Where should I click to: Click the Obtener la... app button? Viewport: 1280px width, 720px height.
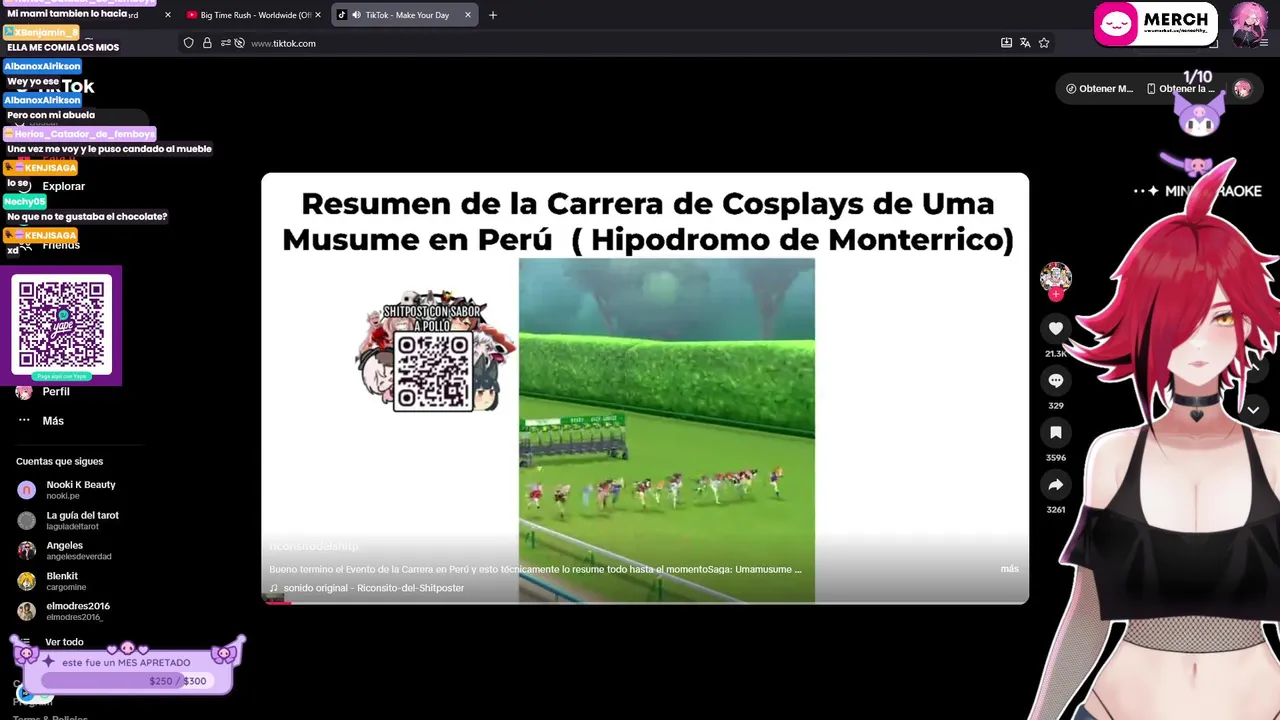[x=1181, y=89]
